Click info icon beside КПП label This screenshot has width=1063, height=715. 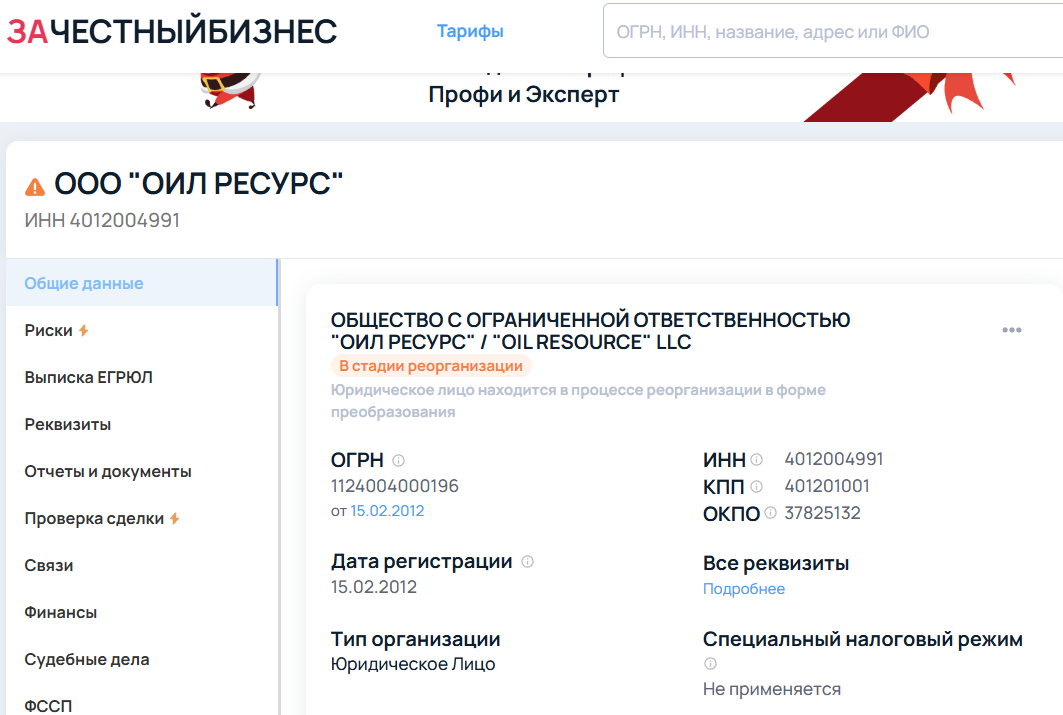click(x=756, y=487)
